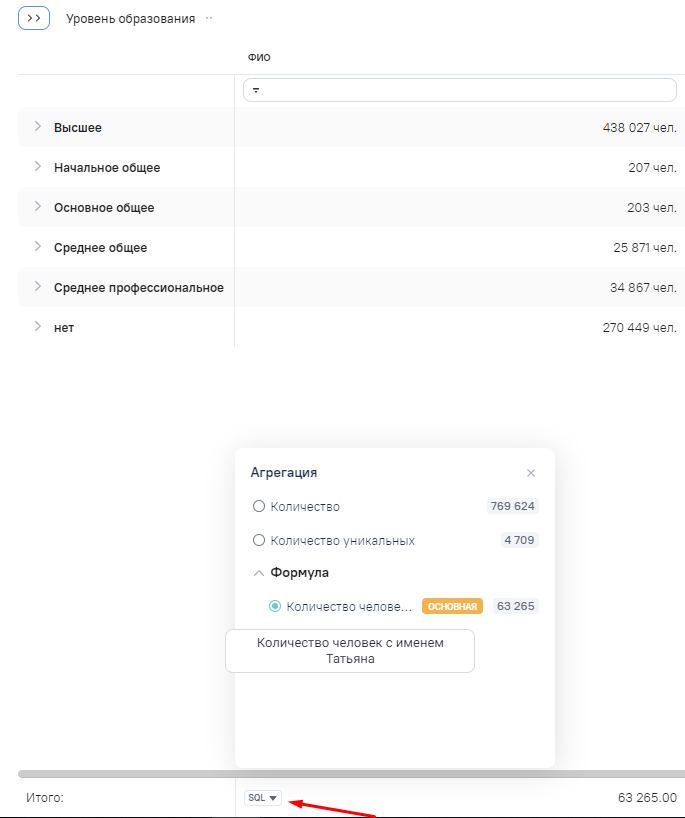Collapse the Формула section
Screen dimensions: 685x818
[x=259, y=573]
